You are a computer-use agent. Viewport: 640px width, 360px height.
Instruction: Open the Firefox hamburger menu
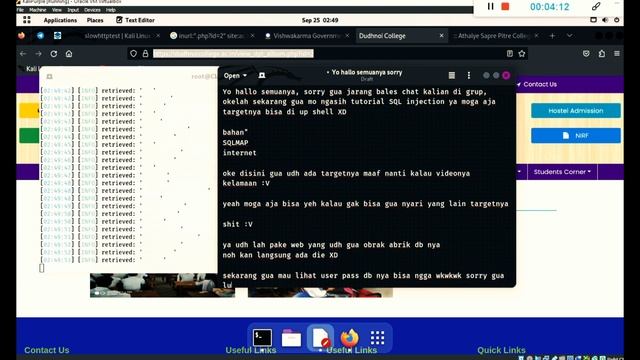coord(617,53)
